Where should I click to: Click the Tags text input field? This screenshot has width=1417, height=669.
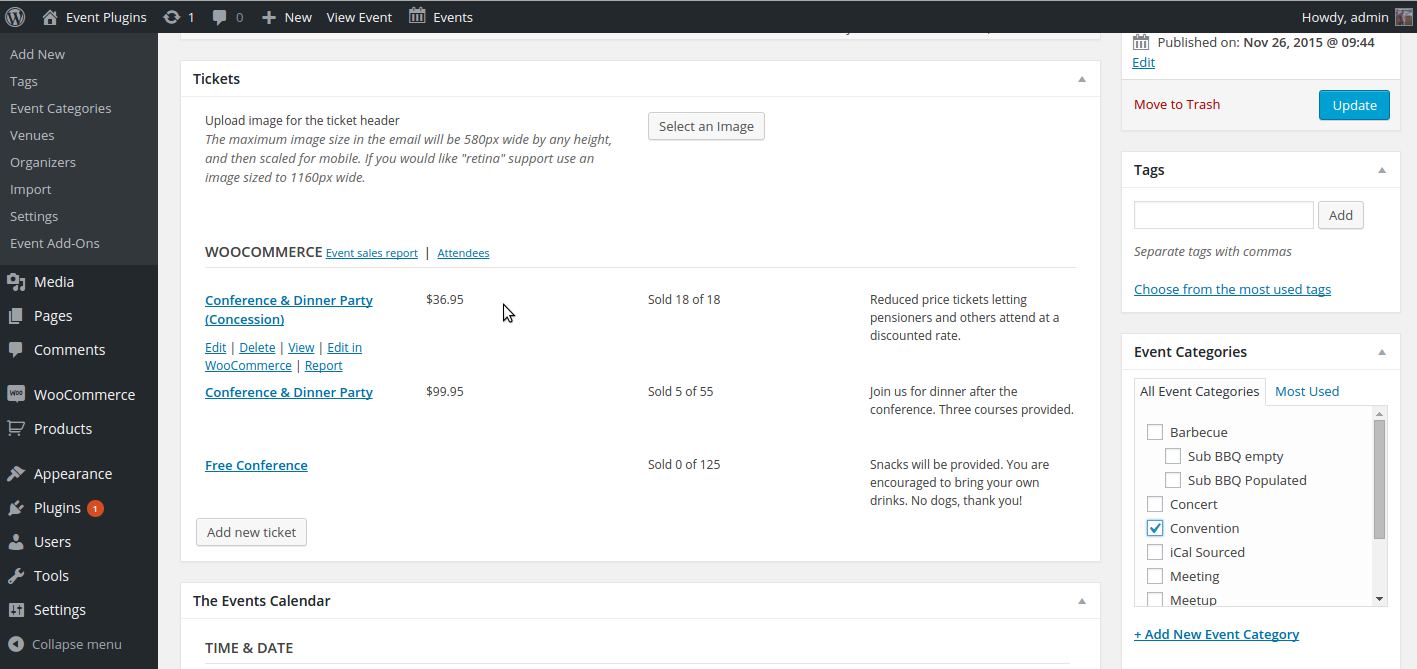pyautogui.click(x=1223, y=215)
